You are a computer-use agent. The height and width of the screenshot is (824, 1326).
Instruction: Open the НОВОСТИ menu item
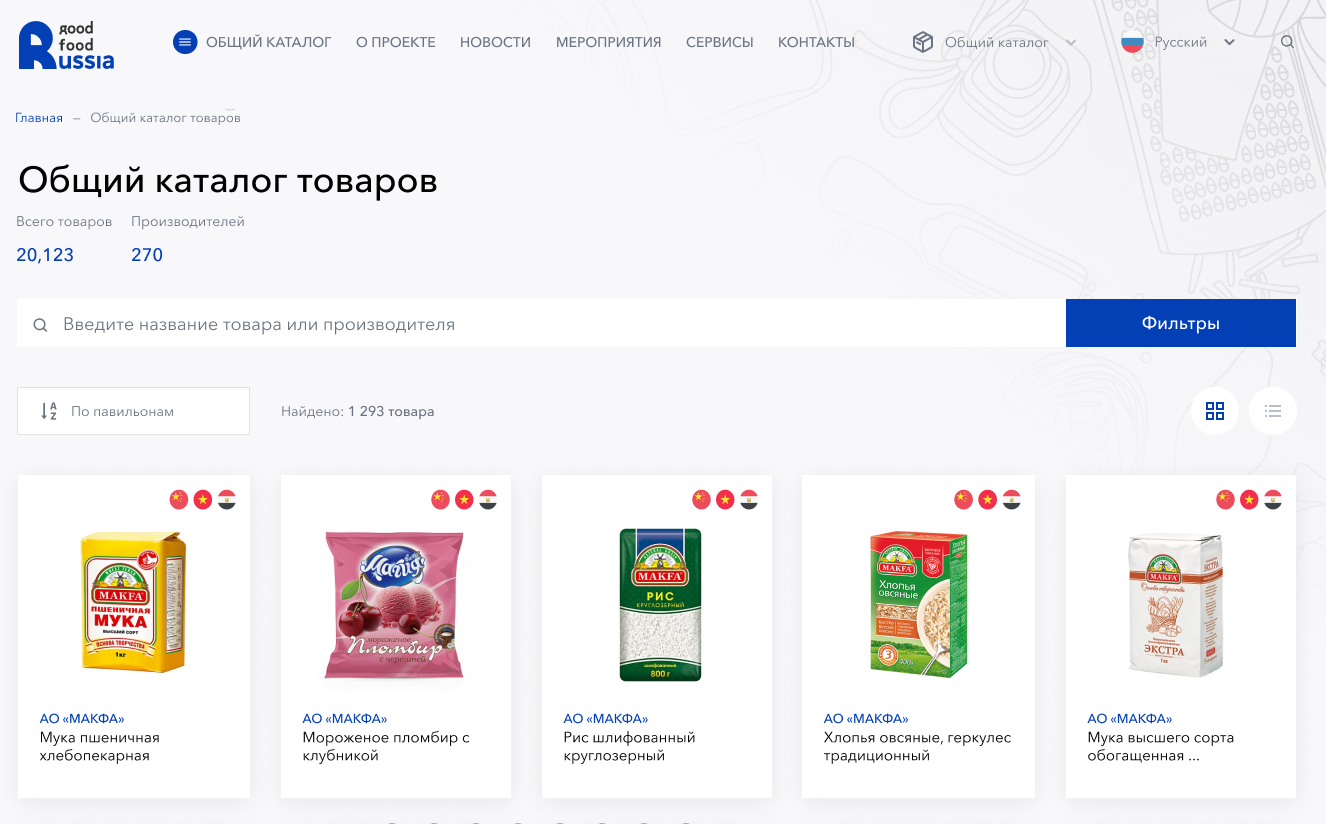click(x=495, y=42)
